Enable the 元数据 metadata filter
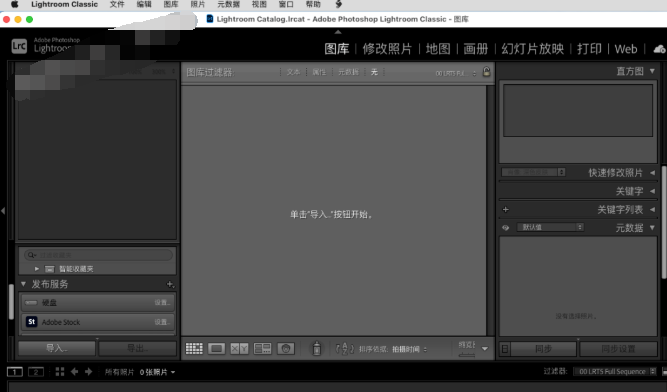This screenshot has height=392, width=667. point(348,72)
